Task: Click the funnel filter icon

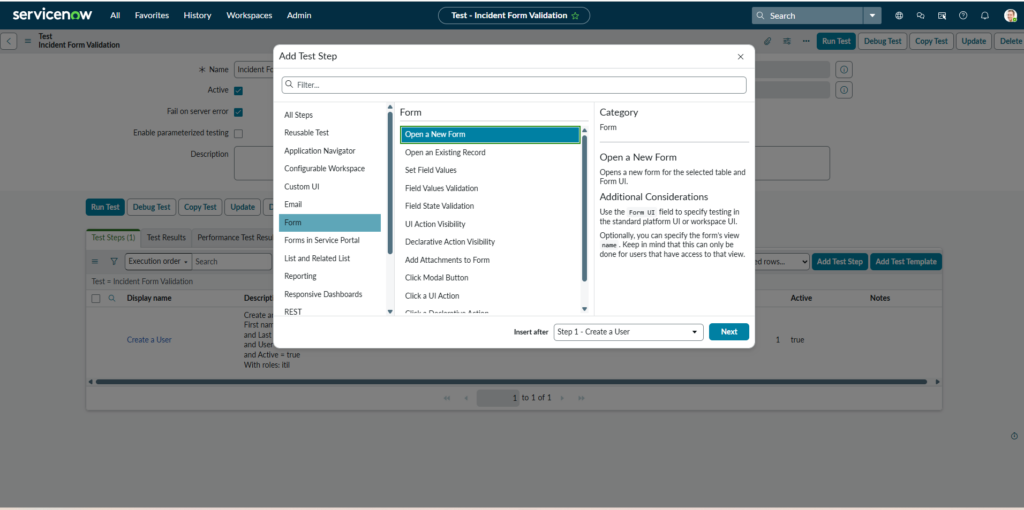Action: [113, 261]
